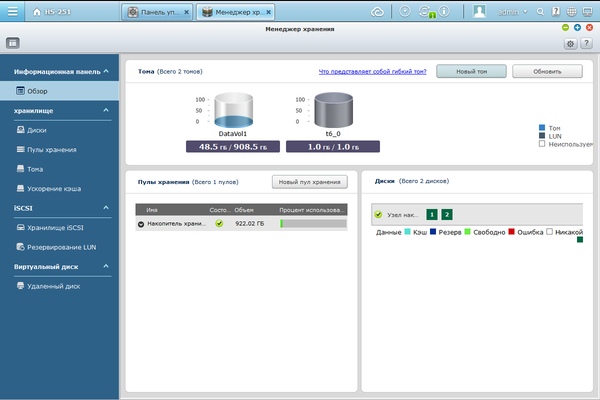Select Обзор in the sidebar
The width and height of the screenshot is (600, 400).
point(59,91)
